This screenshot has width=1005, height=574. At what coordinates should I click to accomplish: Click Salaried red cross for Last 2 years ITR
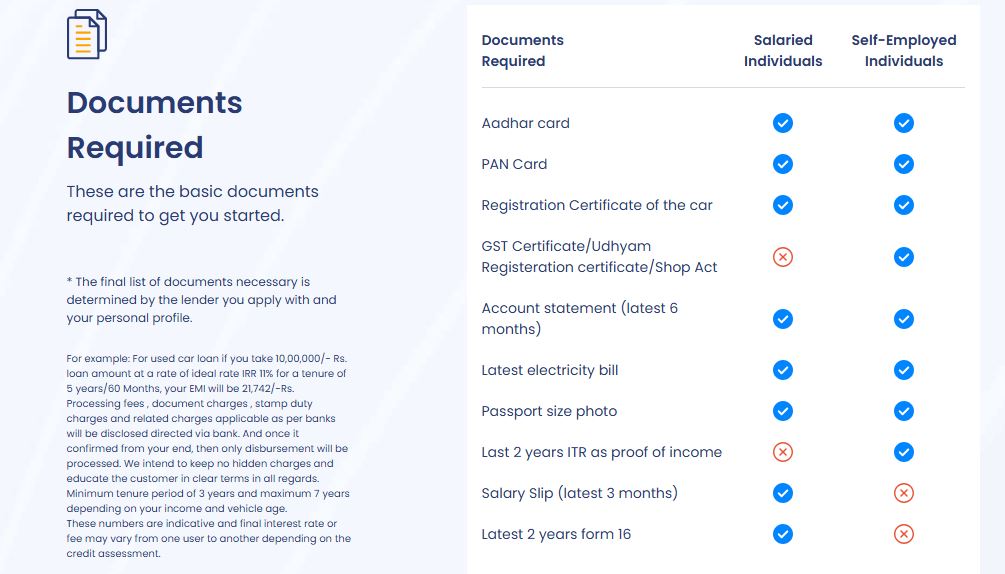(783, 452)
